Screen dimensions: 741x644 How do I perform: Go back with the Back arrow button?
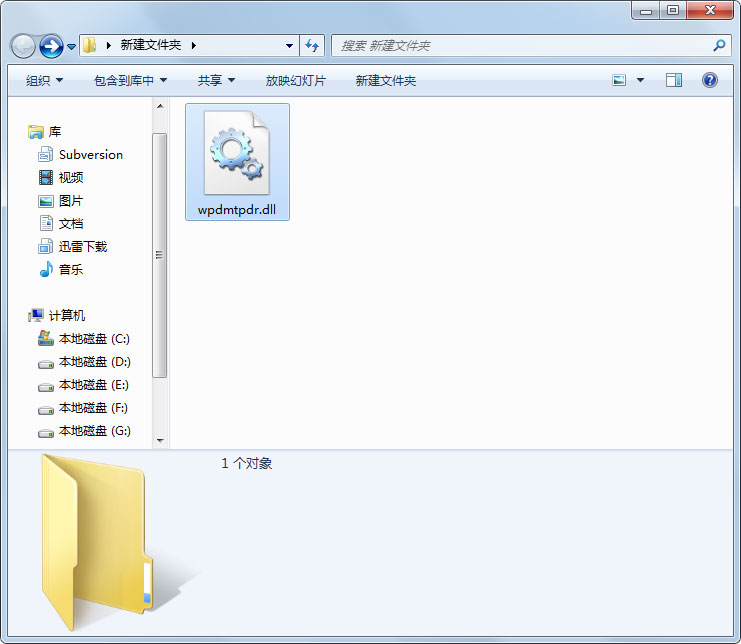(x=23, y=46)
